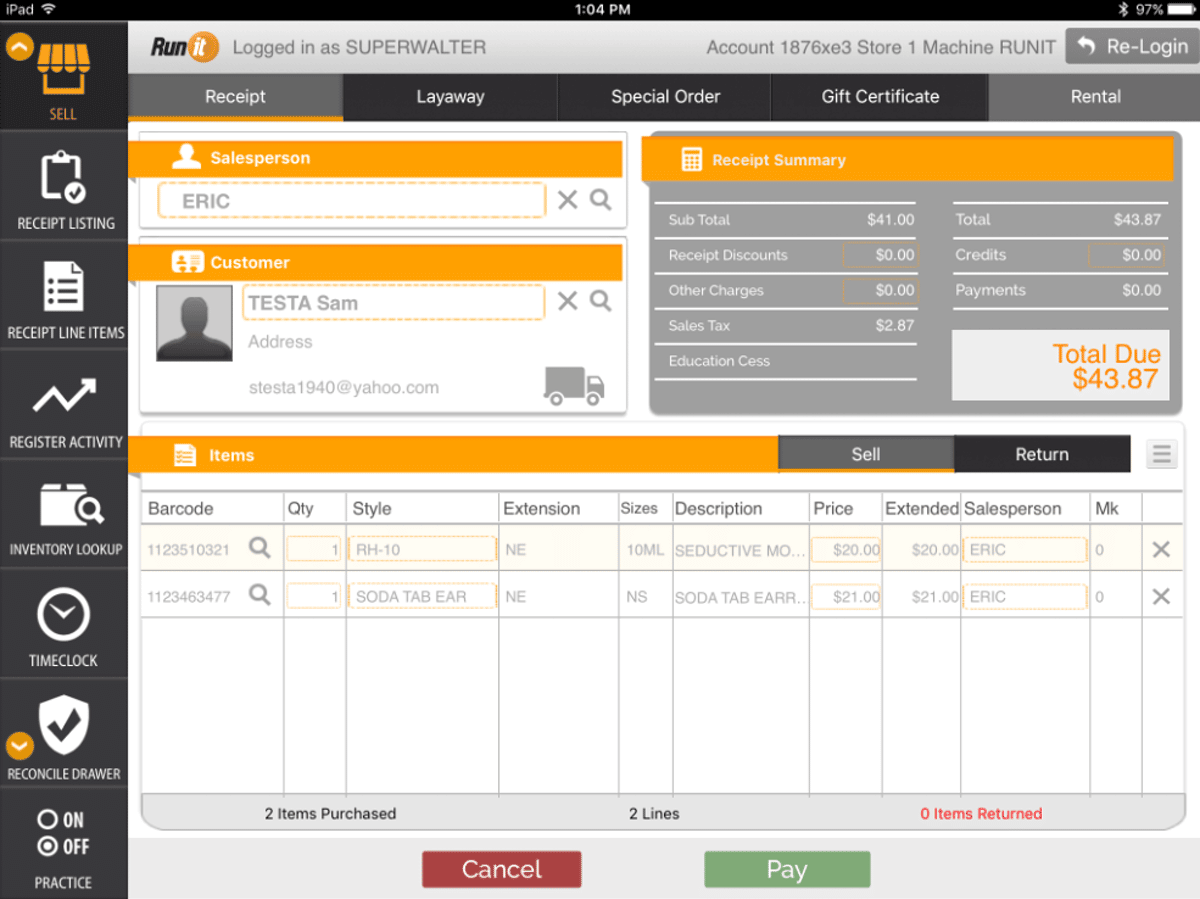Click the Salesperson person icon

pos(186,157)
